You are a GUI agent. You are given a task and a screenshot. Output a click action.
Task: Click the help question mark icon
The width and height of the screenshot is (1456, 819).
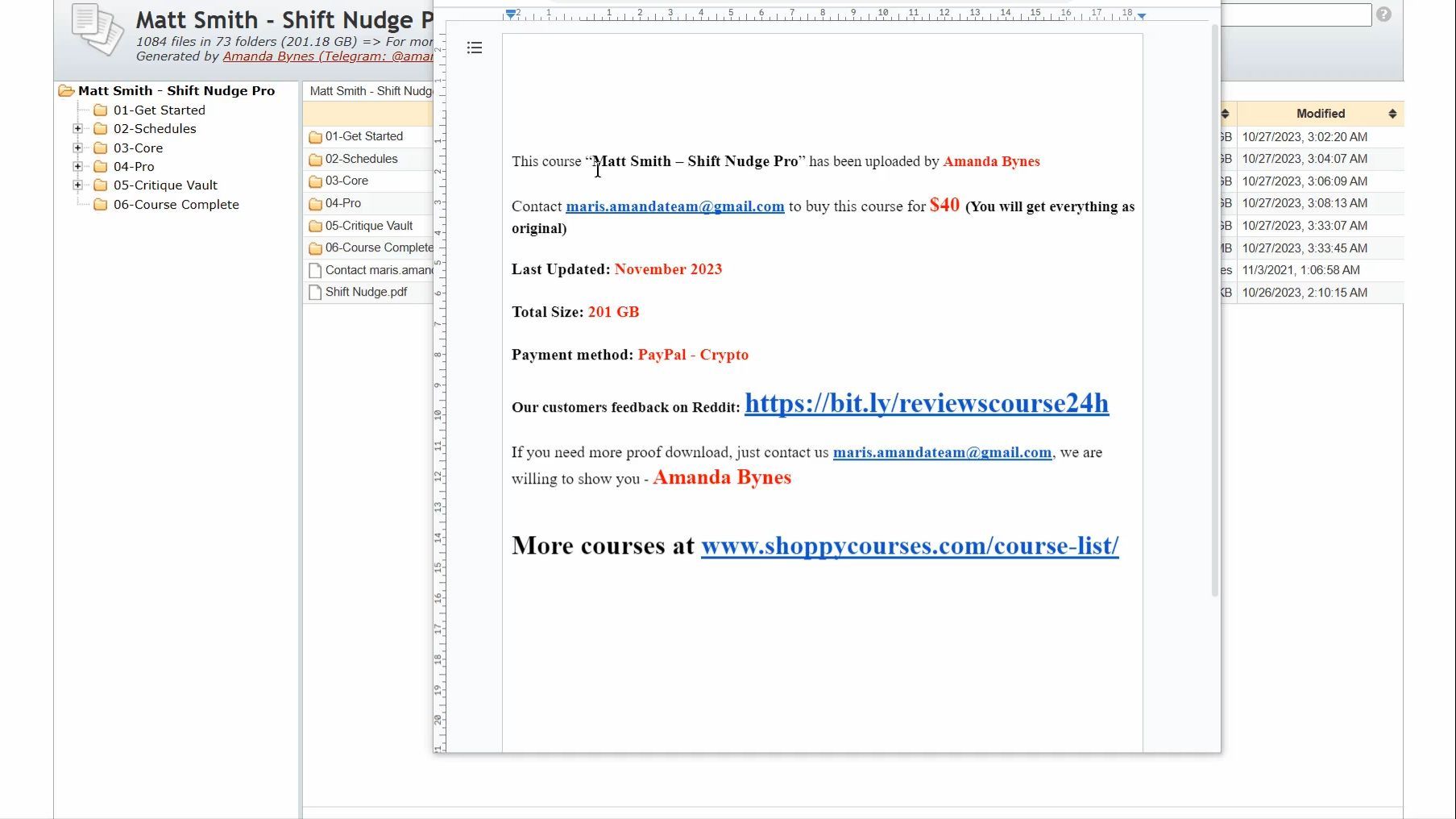coord(1383,15)
